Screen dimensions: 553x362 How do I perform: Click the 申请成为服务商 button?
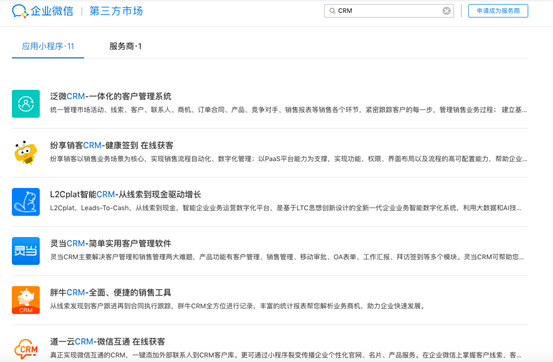498,11
